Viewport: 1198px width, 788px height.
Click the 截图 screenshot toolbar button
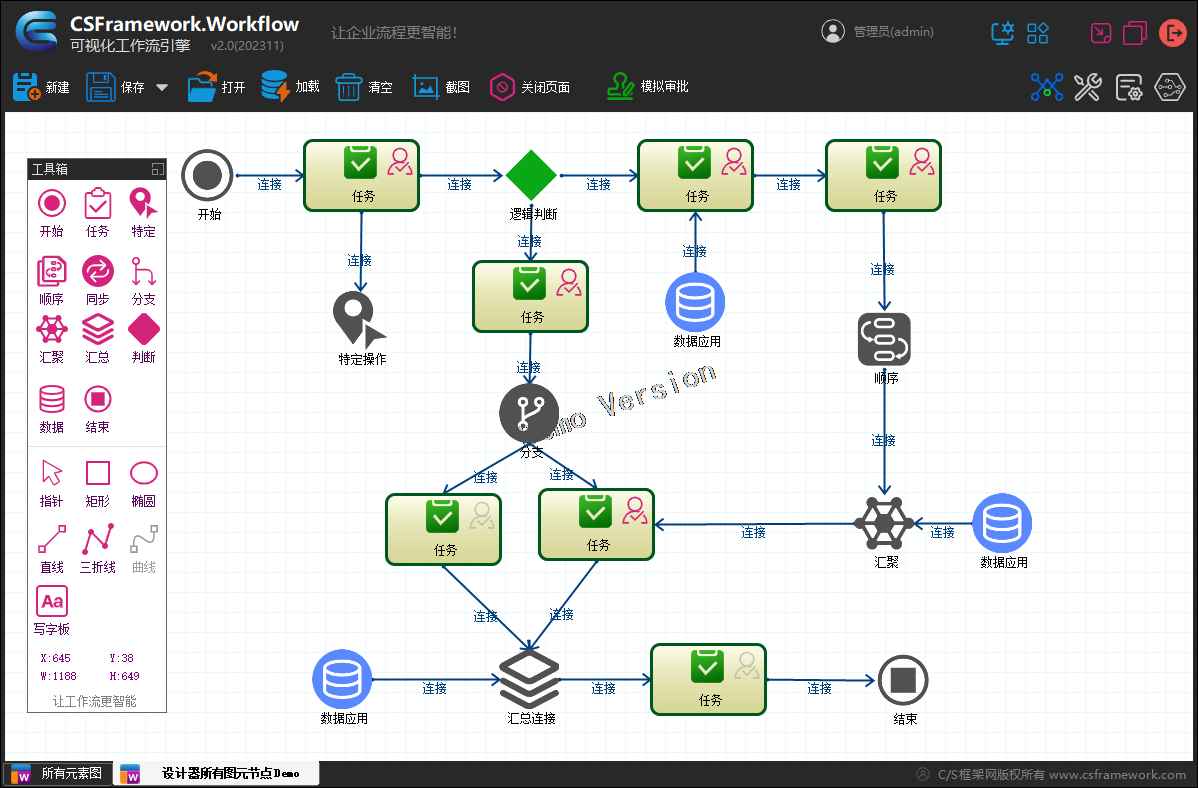440,87
